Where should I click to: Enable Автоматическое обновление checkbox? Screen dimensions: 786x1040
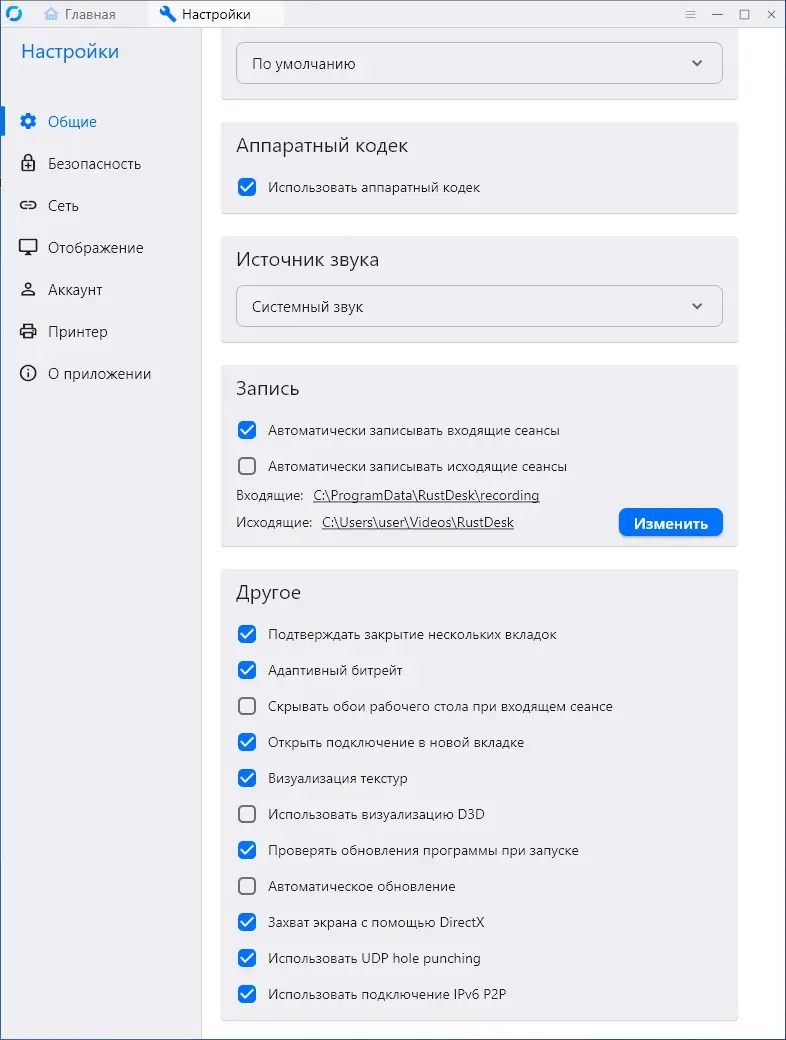coord(247,886)
